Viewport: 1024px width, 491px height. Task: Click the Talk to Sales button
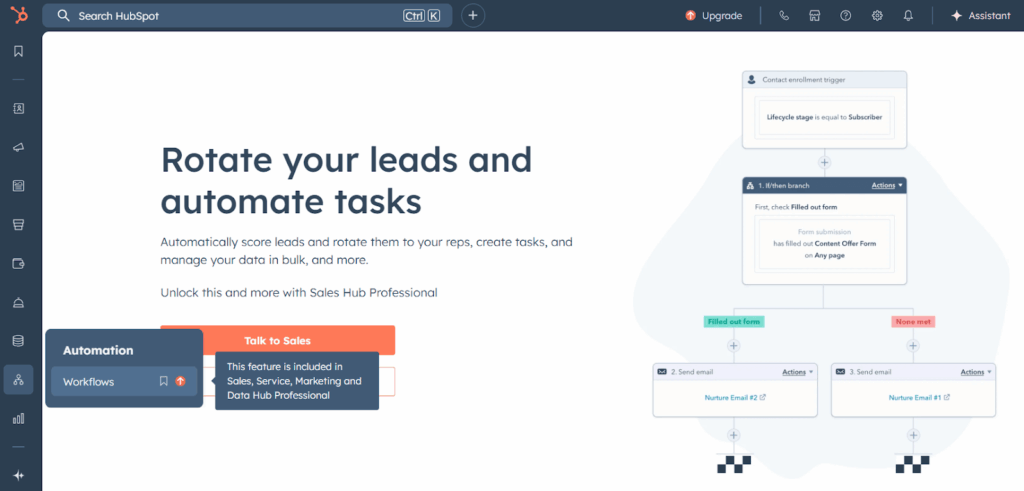tap(277, 340)
